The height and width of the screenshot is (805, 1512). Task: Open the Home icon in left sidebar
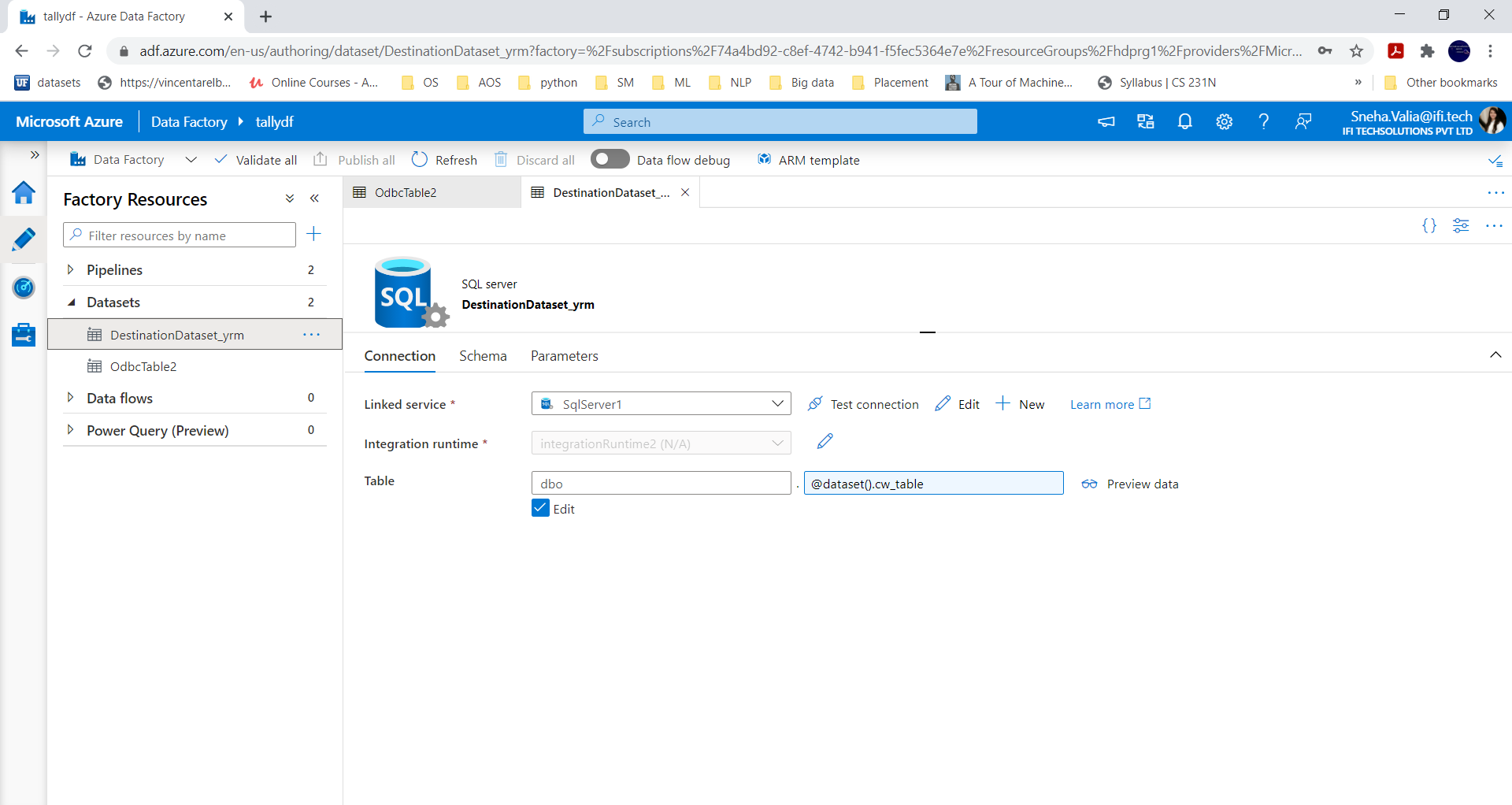pyautogui.click(x=24, y=192)
